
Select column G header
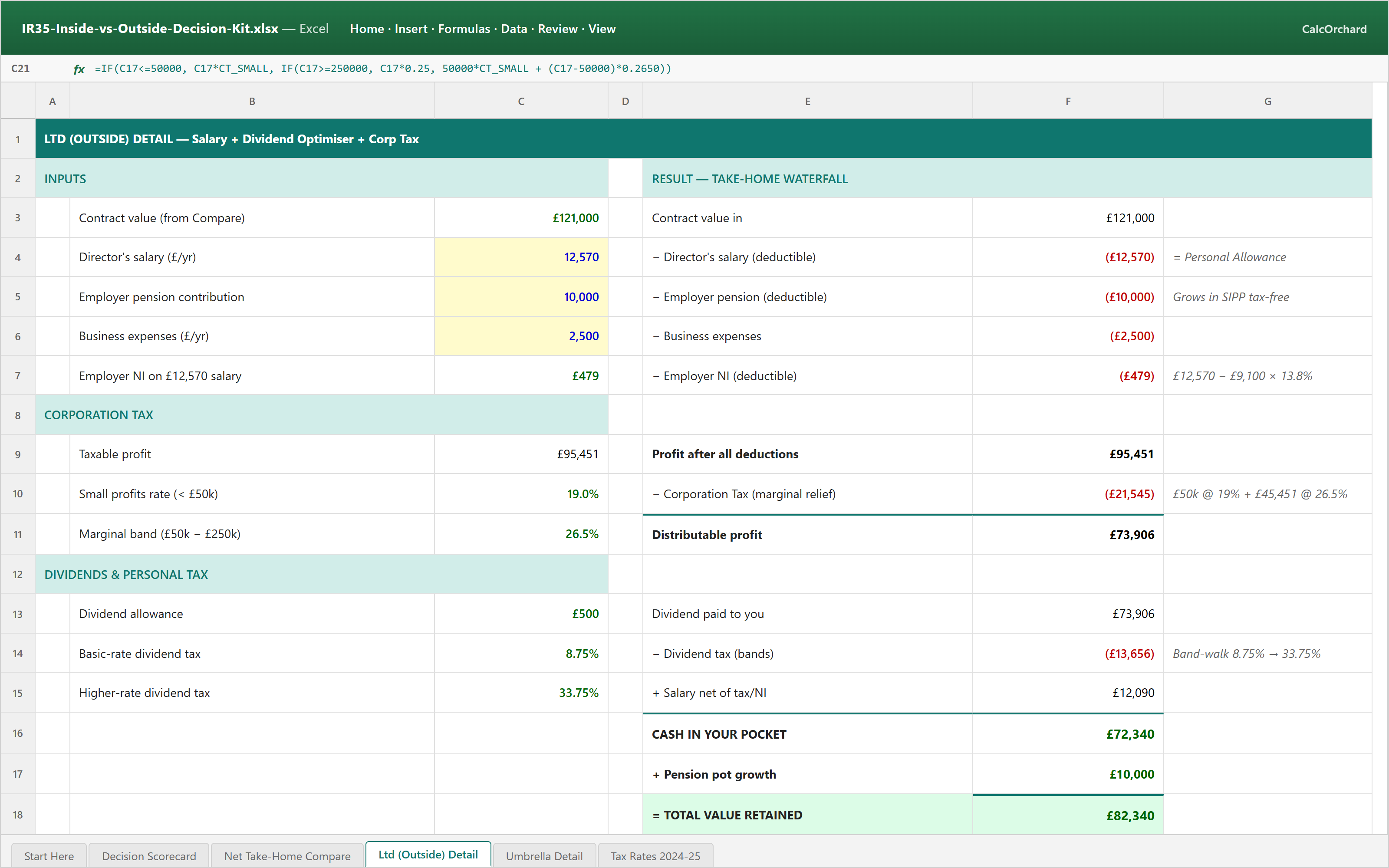[x=1267, y=101]
